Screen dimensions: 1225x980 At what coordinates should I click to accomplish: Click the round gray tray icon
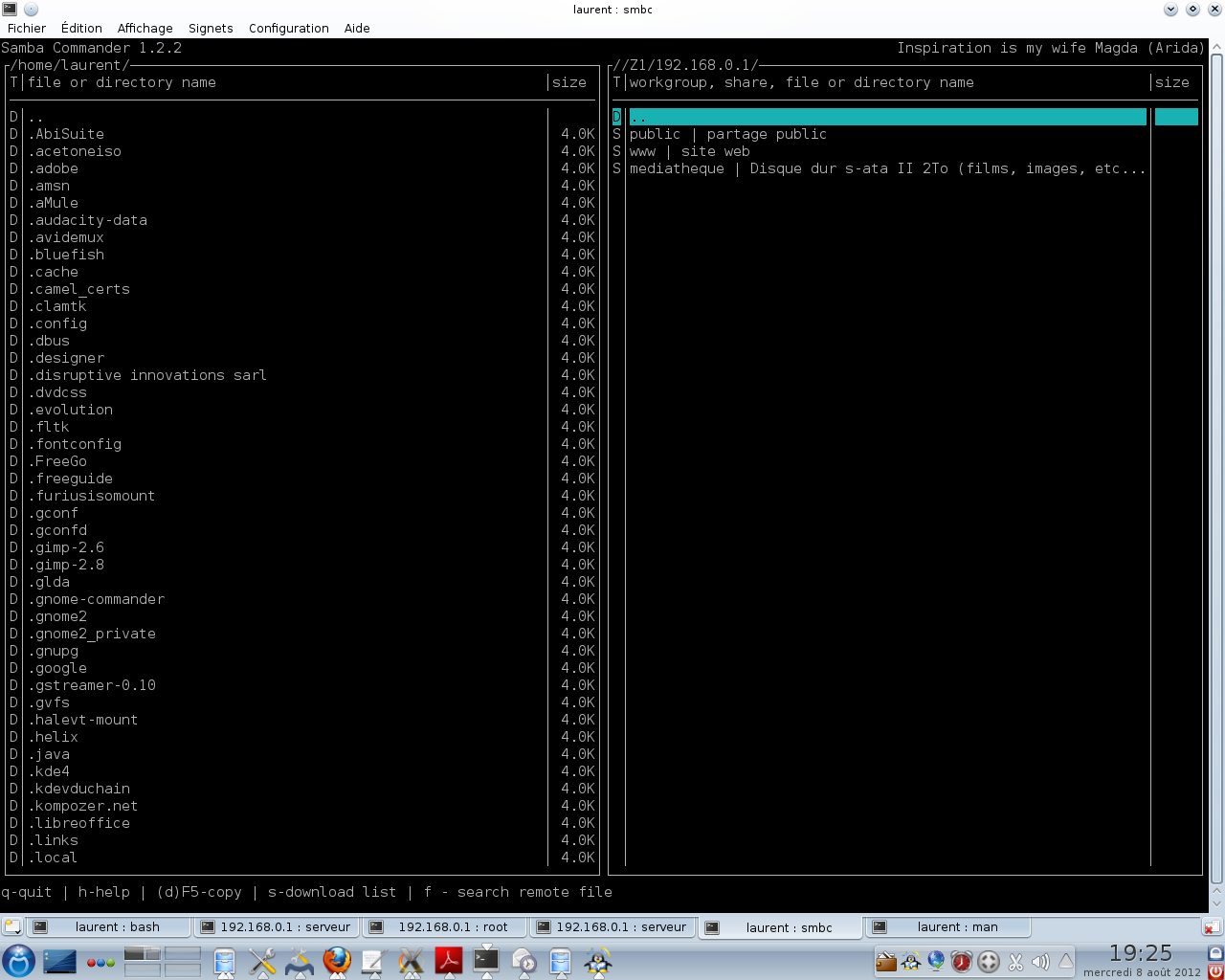point(989,962)
